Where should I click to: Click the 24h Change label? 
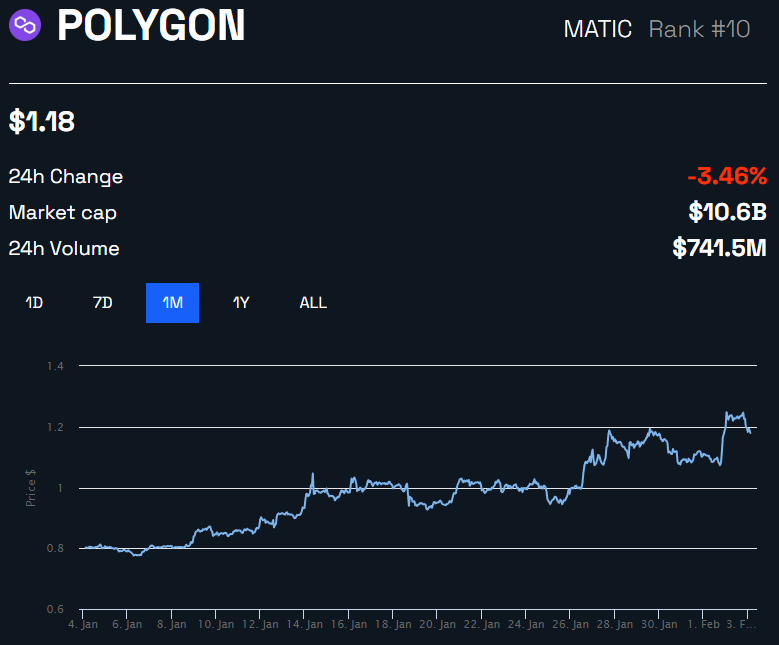[66, 177]
